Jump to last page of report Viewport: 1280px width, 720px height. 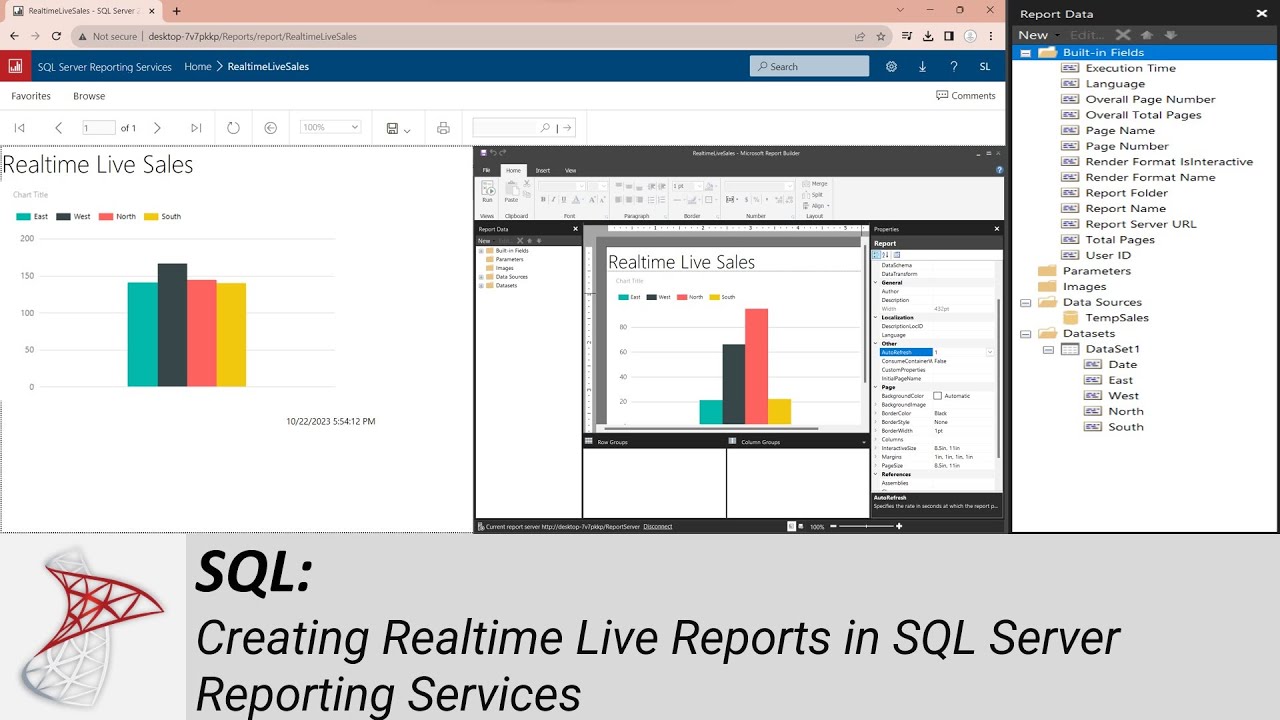click(x=196, y=128)
